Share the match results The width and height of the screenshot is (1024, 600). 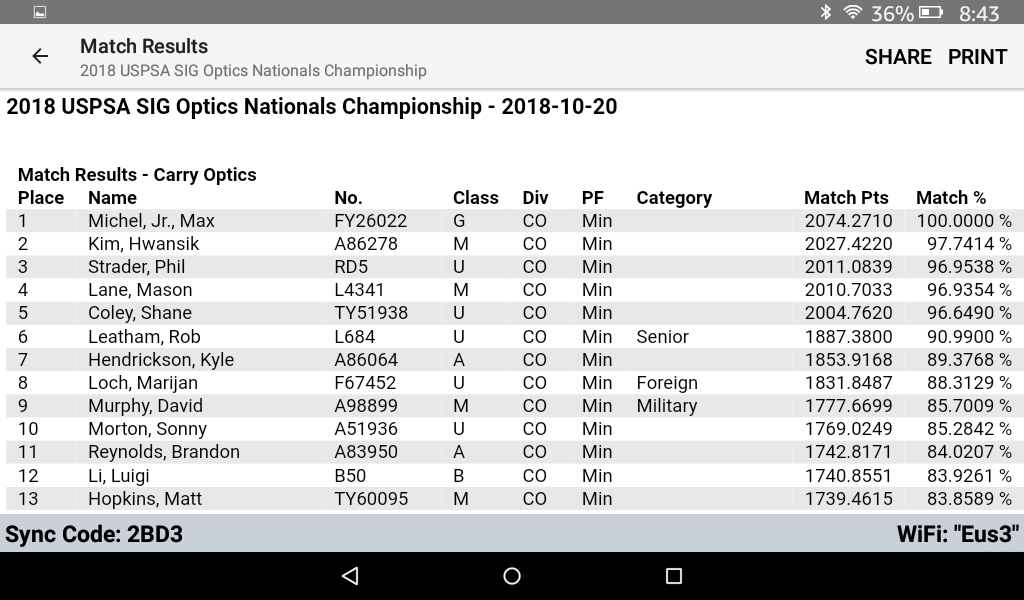898,57
